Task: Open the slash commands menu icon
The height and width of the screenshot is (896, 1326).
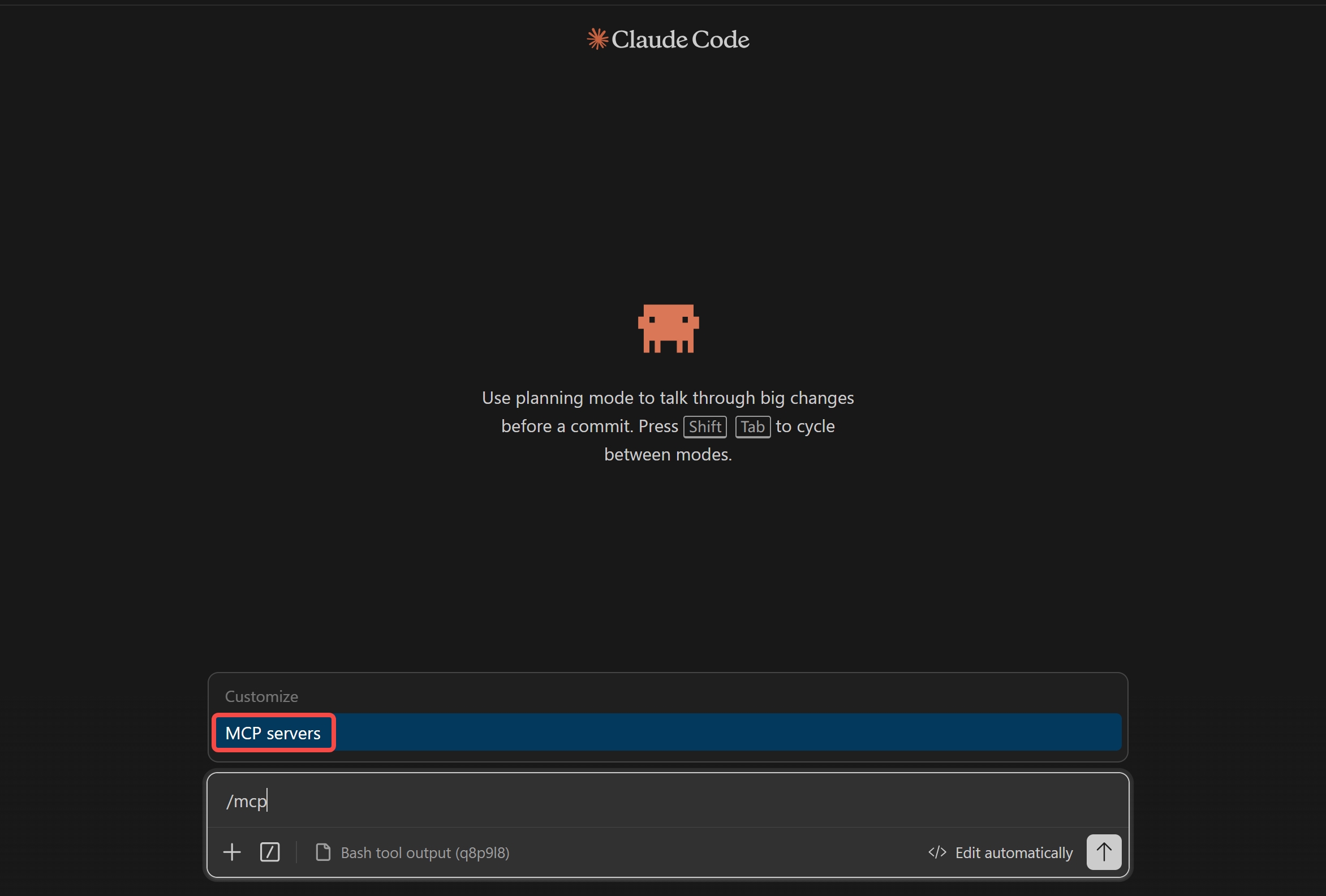Action: [x=270, y=852]
